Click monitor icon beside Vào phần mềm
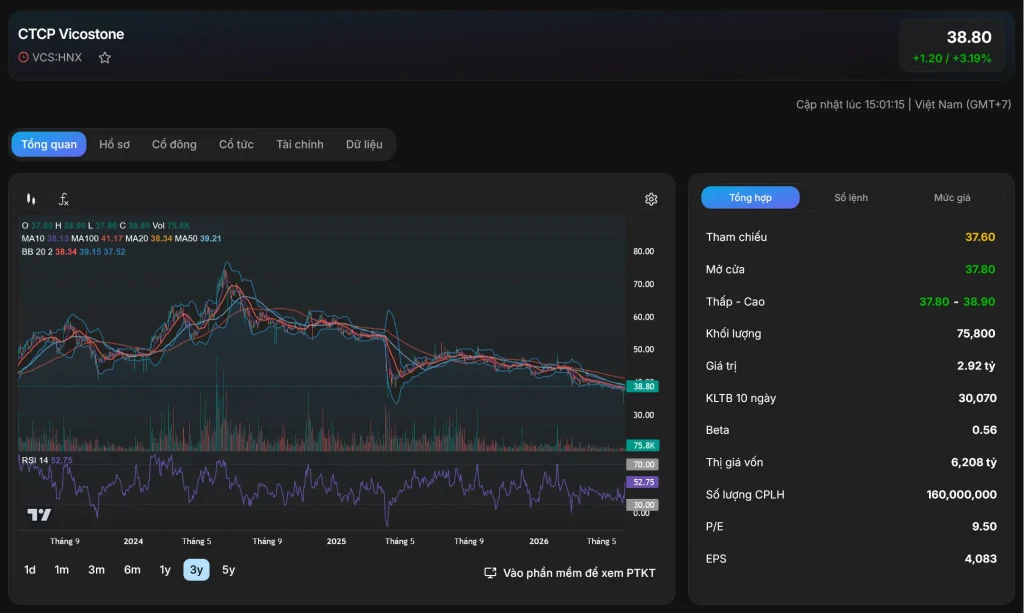 pyautogui.click(x=490, y=573)
